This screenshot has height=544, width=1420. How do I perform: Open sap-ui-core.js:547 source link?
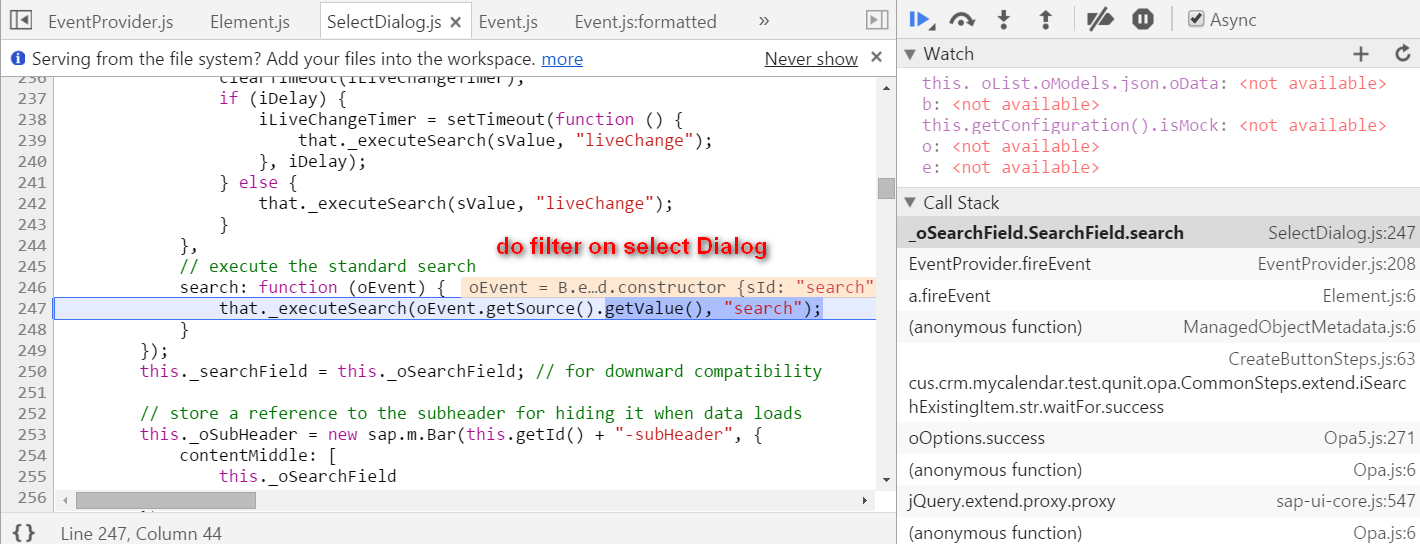1346,501
